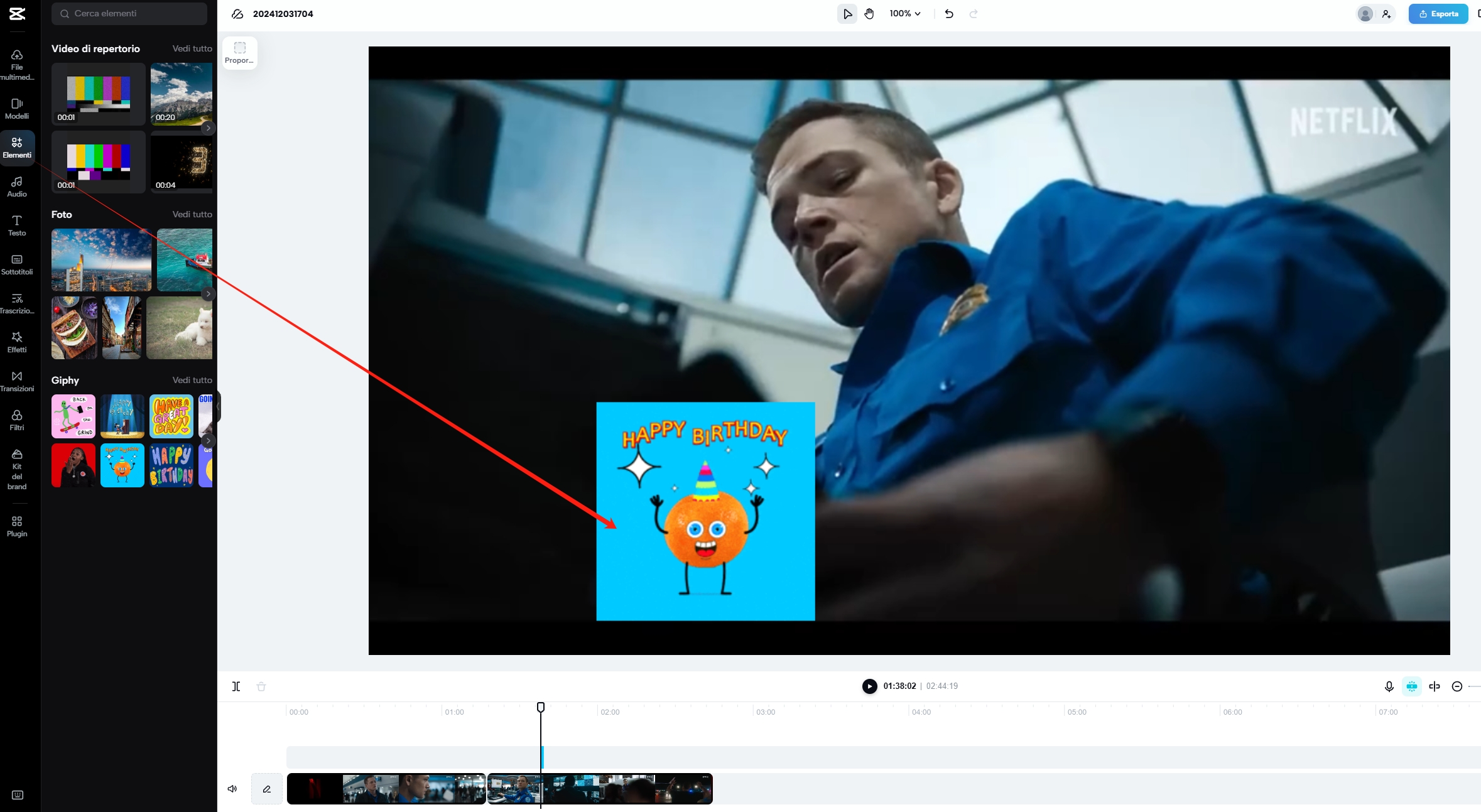Click the Esporta button
This screenshot has width=1481, height=812.
click(x=1438, y=13)
